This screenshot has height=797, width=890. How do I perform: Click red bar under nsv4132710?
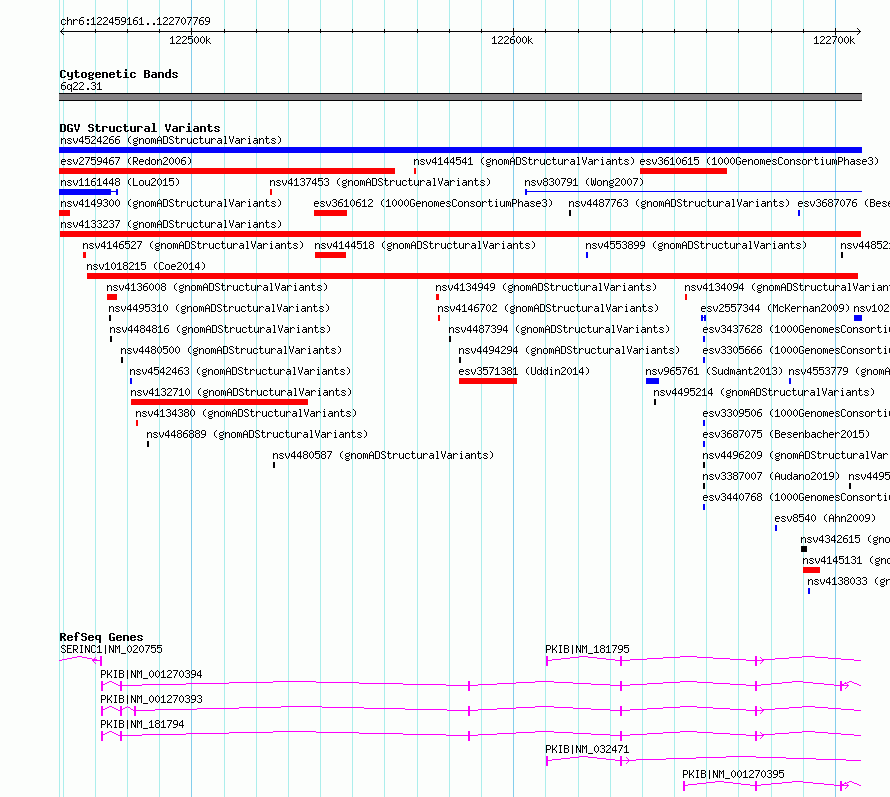click(220, 402)
